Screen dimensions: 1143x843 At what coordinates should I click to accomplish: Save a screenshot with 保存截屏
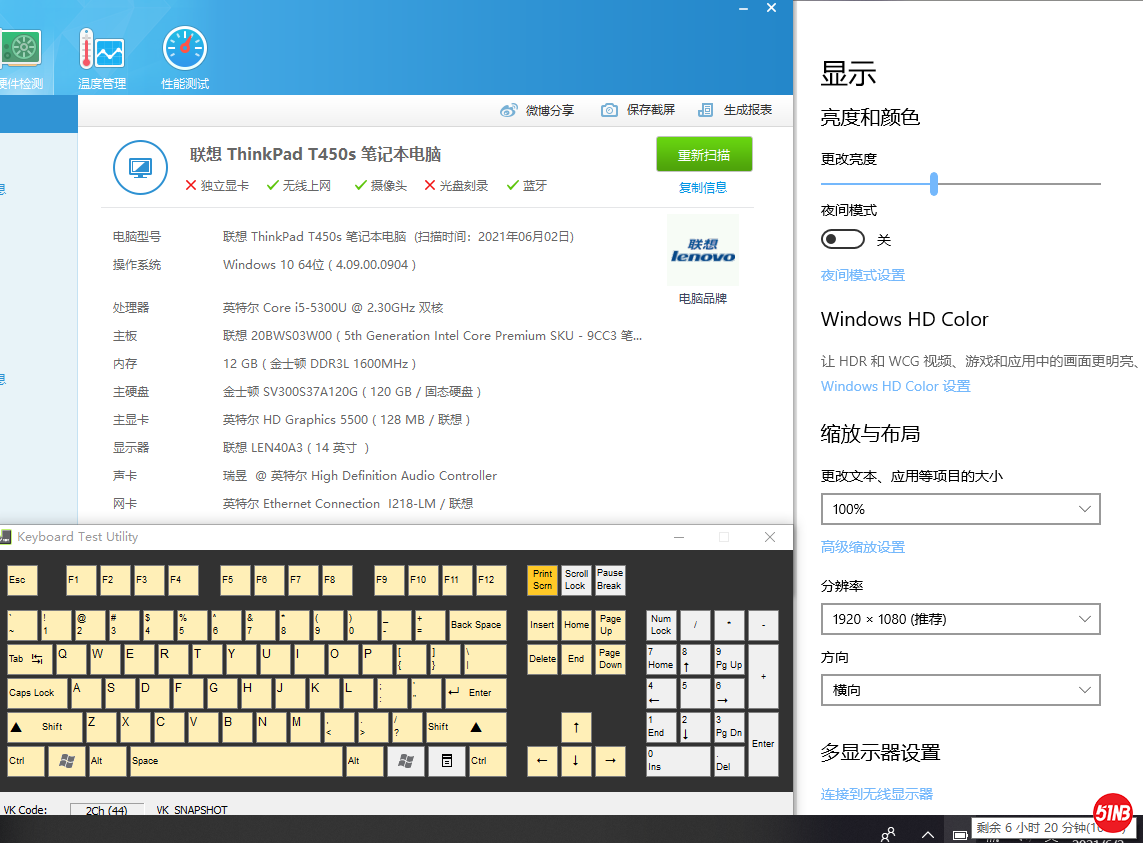click(x=638, y=110)
